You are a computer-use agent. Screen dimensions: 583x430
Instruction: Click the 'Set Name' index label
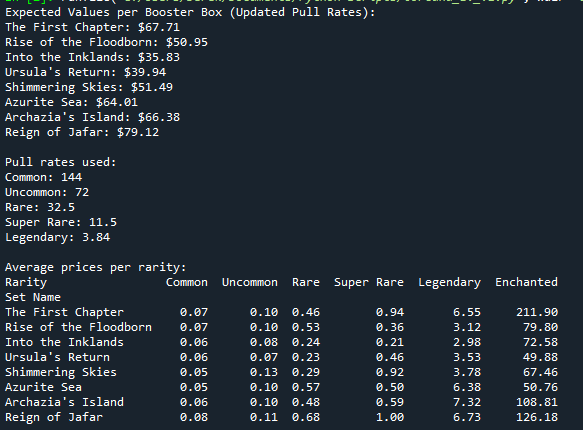(33, 297)
